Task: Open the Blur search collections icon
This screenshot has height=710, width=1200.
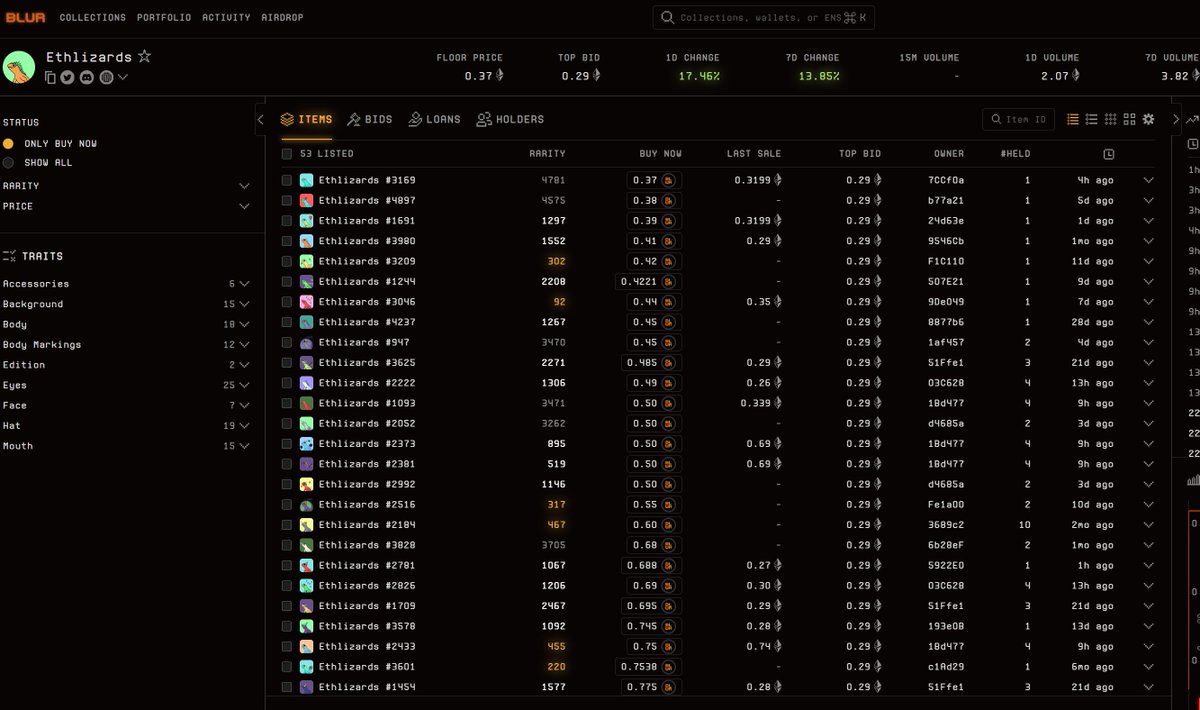Action: point(665,17)
